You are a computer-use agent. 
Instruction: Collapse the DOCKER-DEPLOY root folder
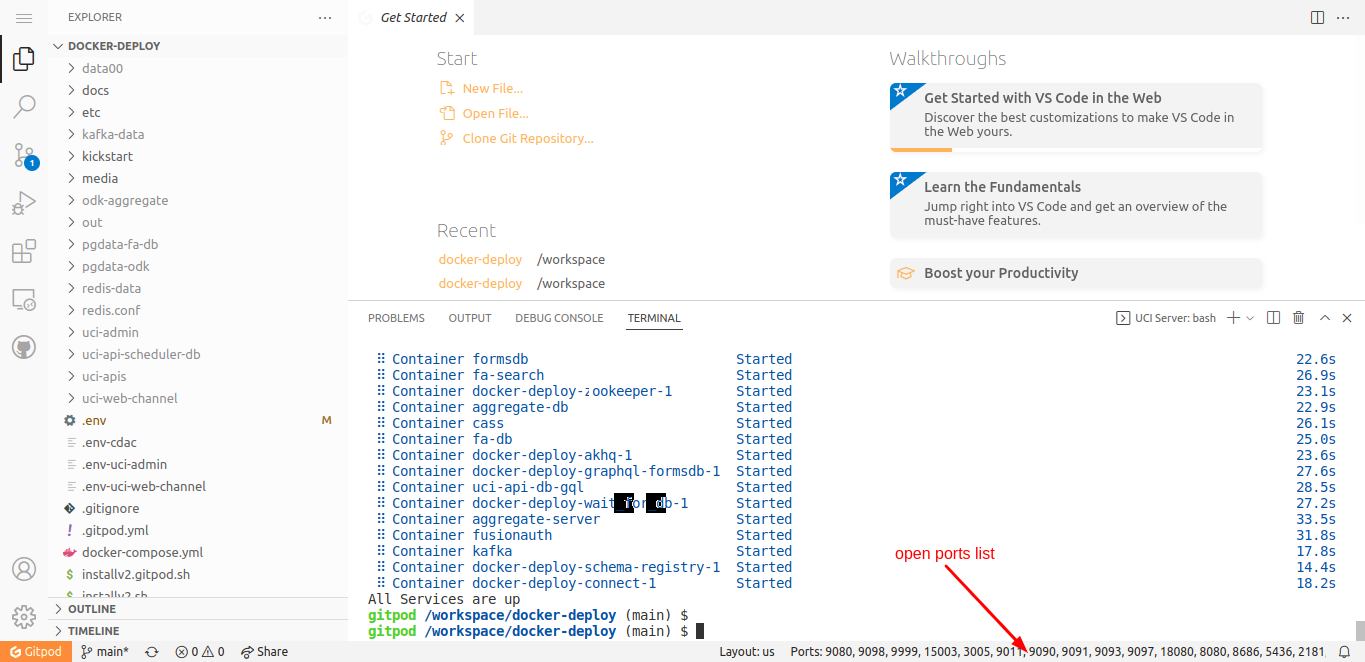[x=198, y=46]
